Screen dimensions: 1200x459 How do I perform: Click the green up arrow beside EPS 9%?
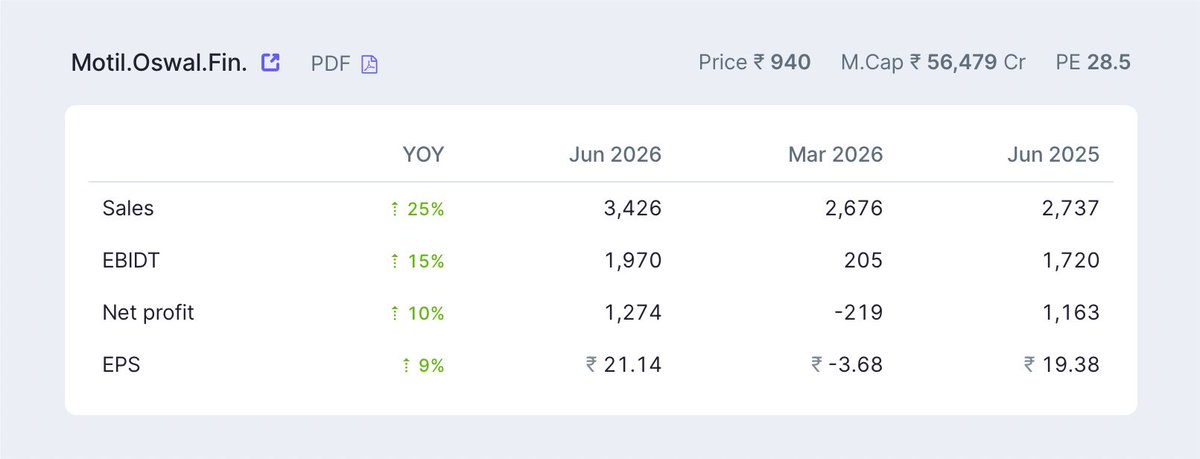click(395, 365)
